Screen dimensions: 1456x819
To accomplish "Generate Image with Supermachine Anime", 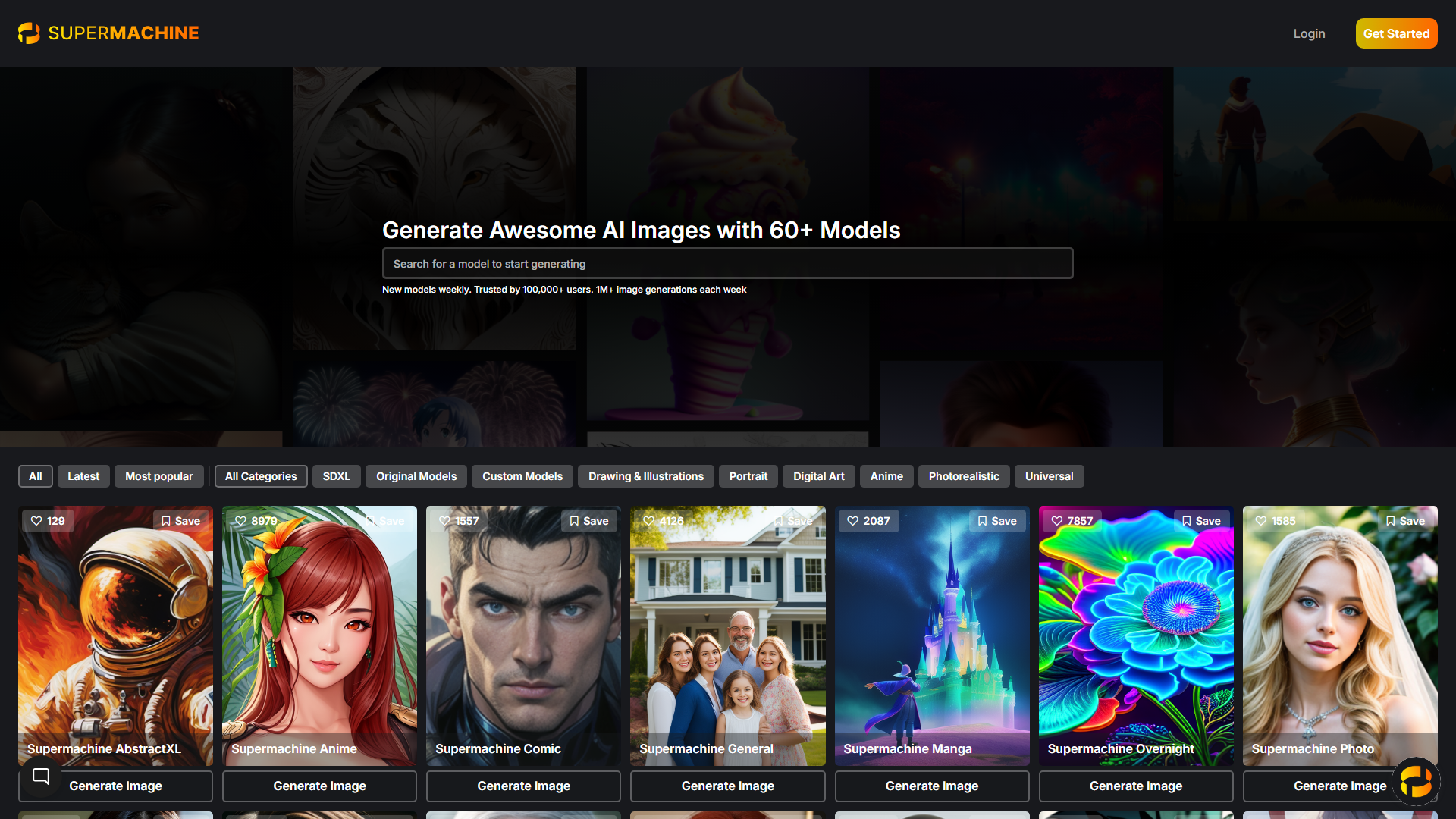I will 319,786.
